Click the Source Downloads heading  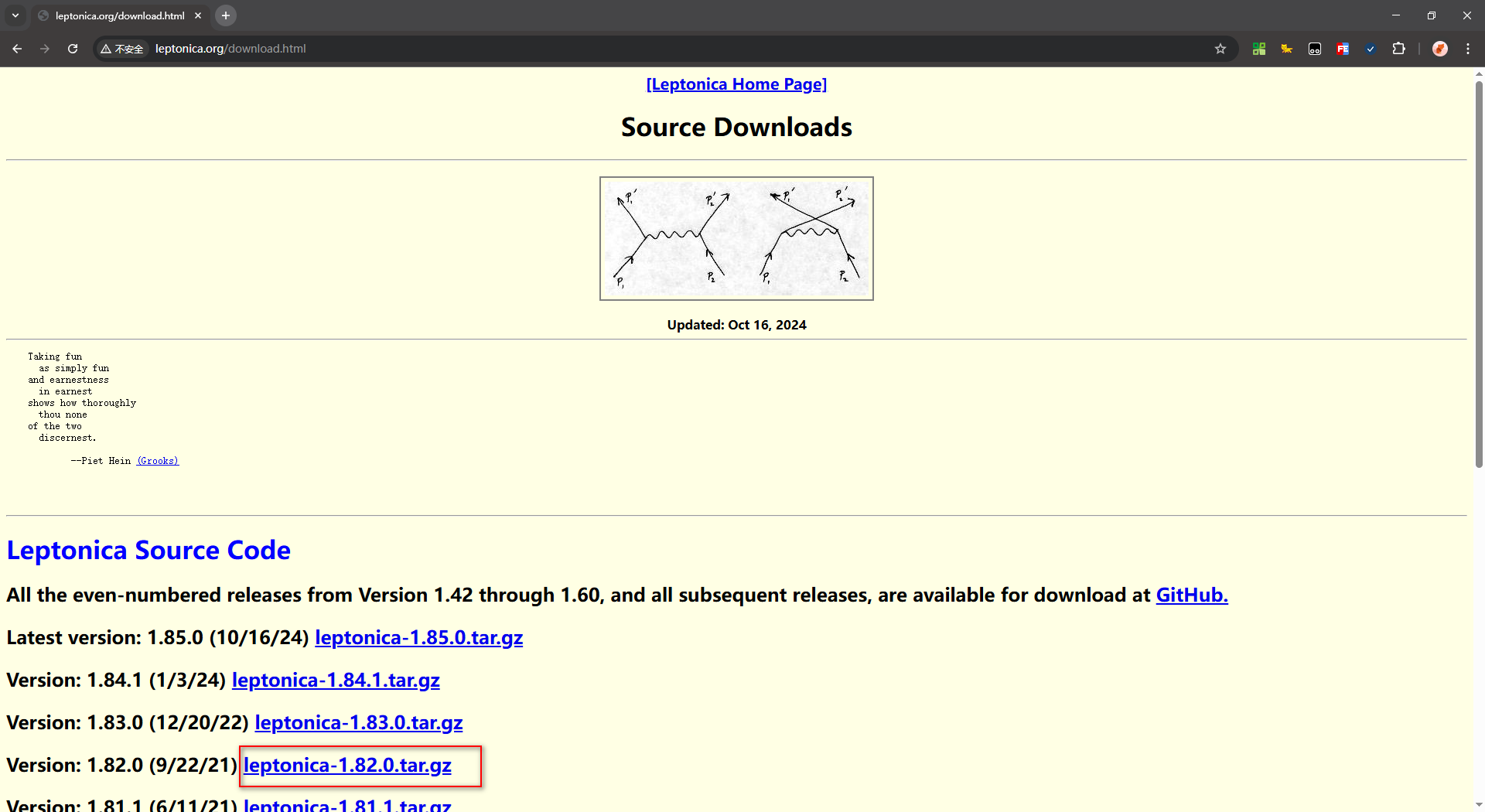(x=736, y=128)
